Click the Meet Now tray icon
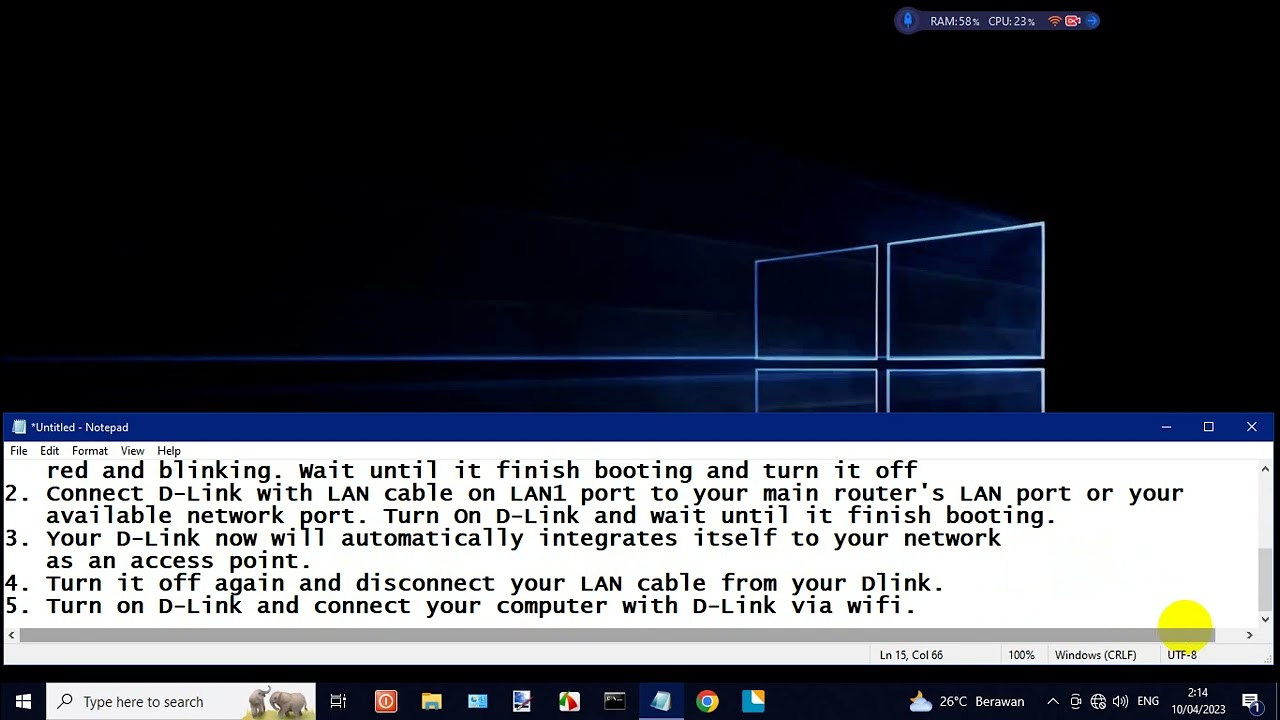This screenshot has height=720, width=1280. click(1076, 702)
